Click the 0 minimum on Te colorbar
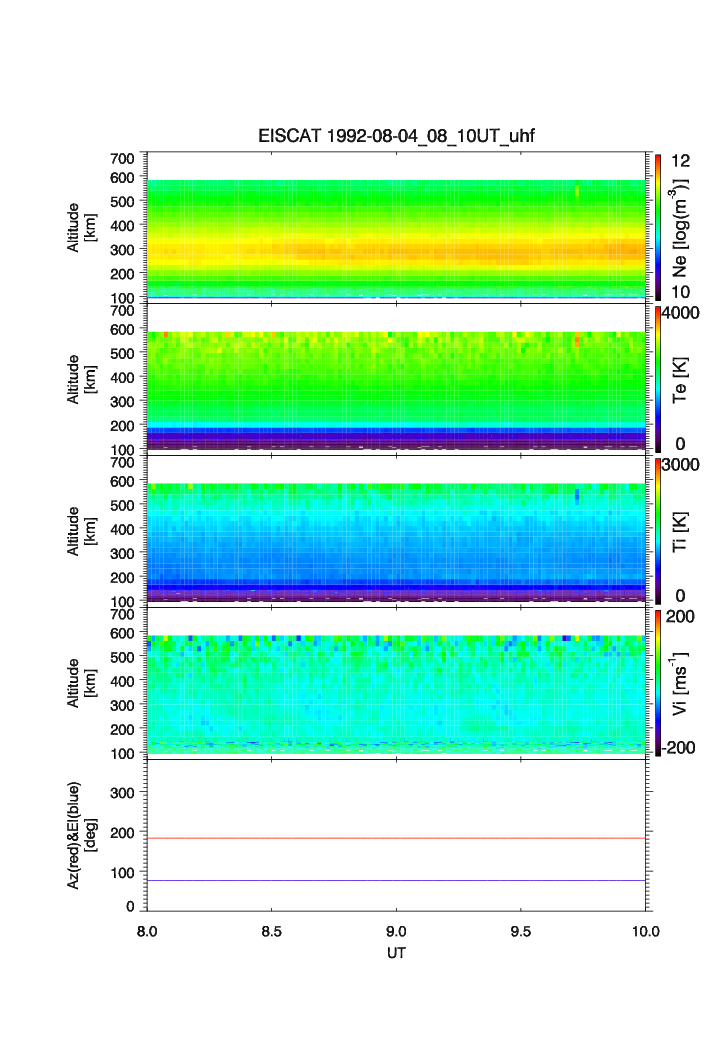This screenshot has height=1063, width=708. (680, 444)
